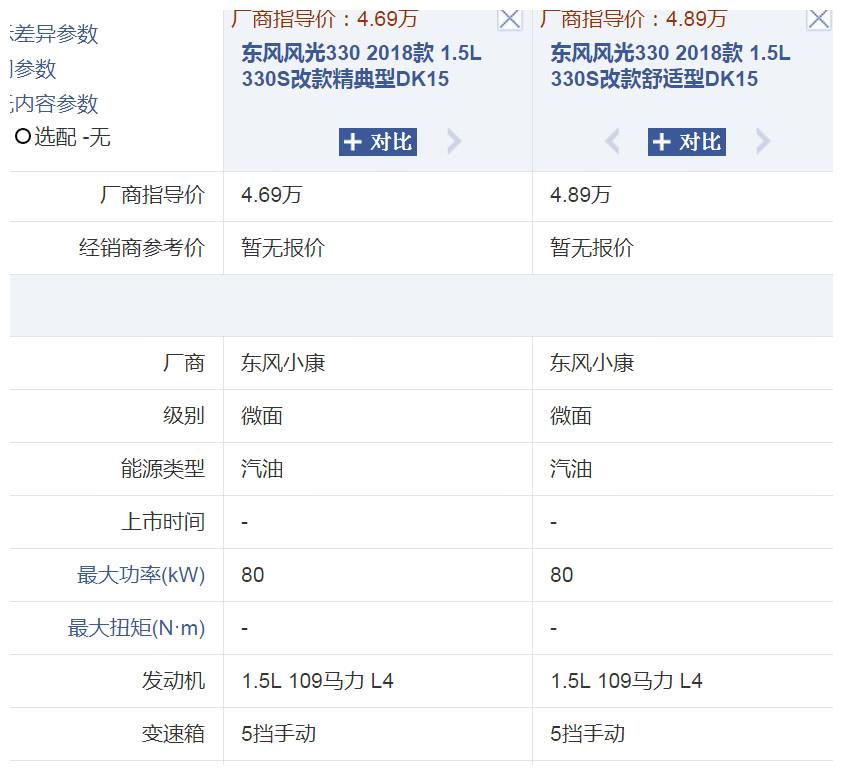
Task: Click 汽油 in the 精典型DK15 column
Action: (262, 469)
